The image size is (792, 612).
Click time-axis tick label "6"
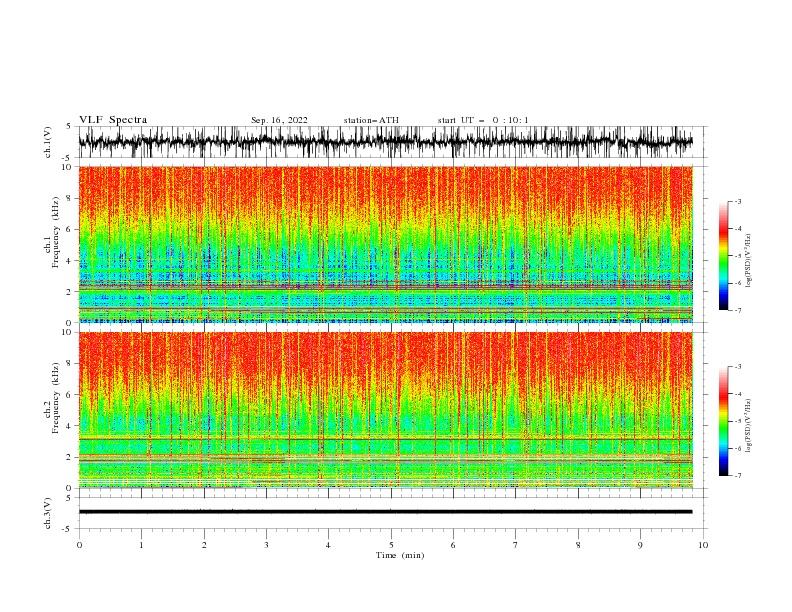453,545
